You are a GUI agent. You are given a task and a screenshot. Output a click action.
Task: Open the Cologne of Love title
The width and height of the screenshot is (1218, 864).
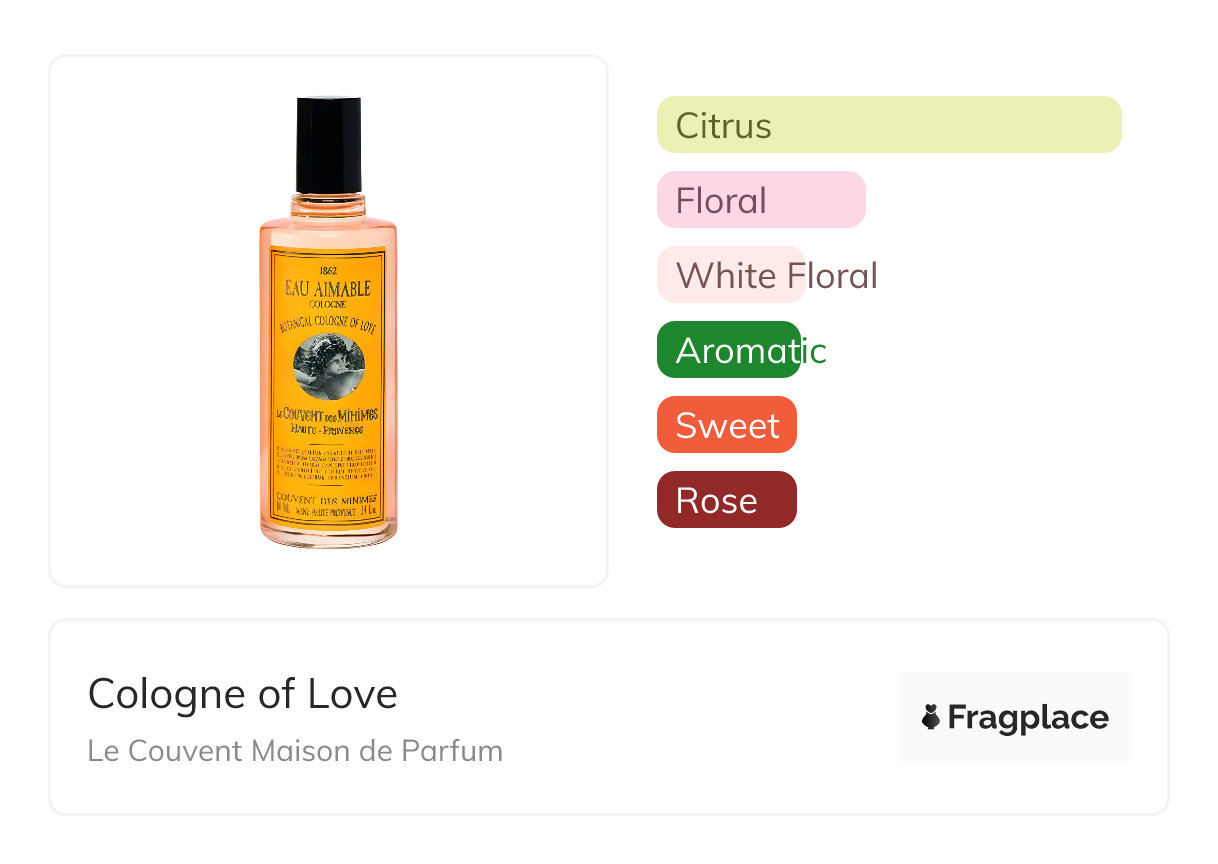(x=242, y=693)
